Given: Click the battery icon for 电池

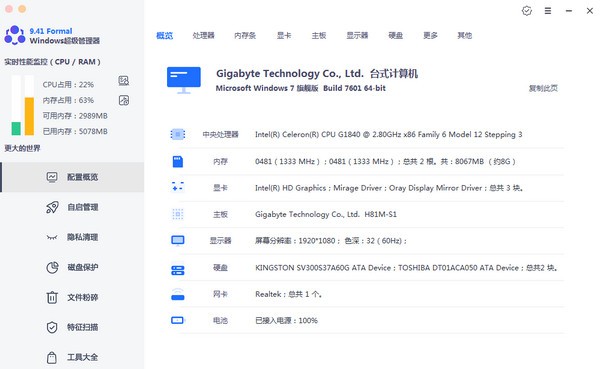Looking at the screenshot, I should point(178,320).
